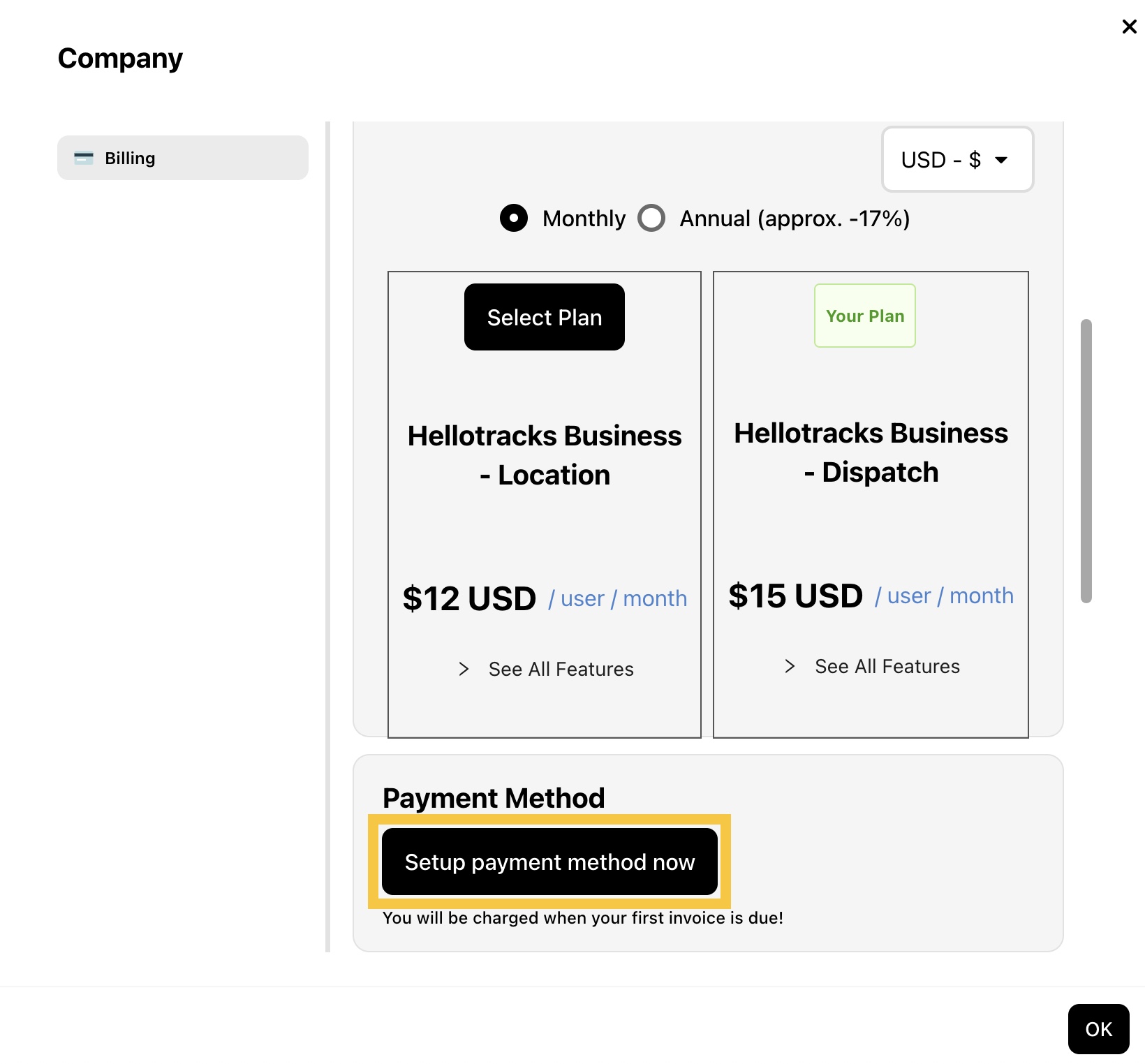Close the Company dialog with X icon
Image resolution: width=1145 pixels, height=1064 pixels.
[x=1129, y=27]
